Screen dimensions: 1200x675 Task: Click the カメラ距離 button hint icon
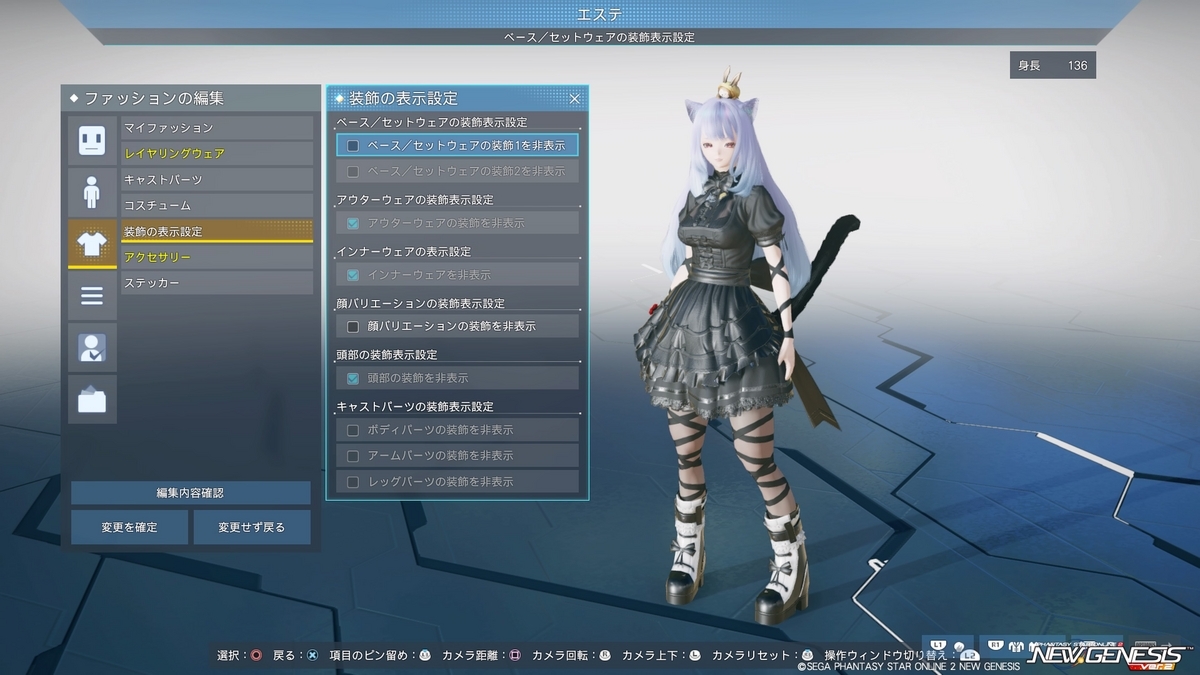pyautogui.click(x=515, y=656)
